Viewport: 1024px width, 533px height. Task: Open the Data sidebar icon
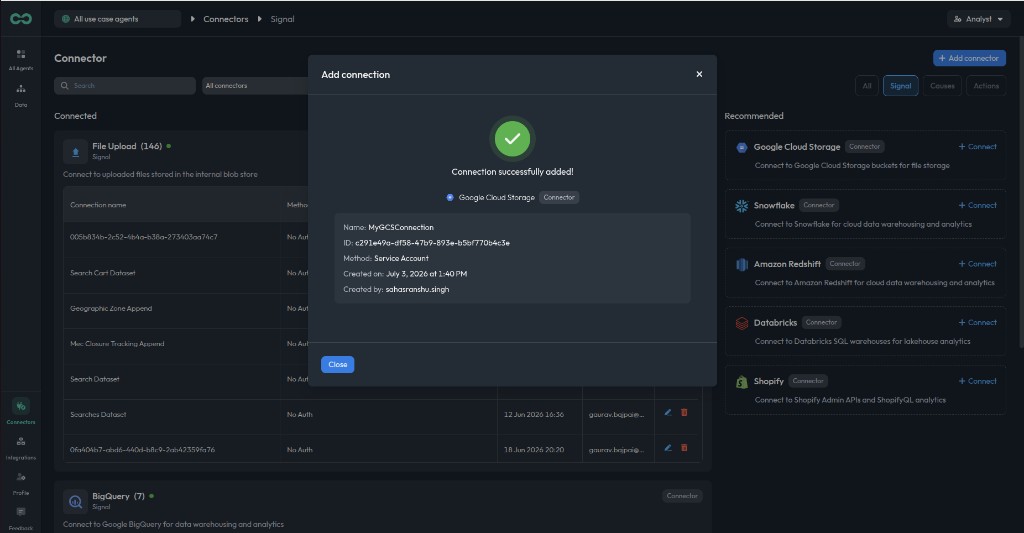(x=21, y=95)
